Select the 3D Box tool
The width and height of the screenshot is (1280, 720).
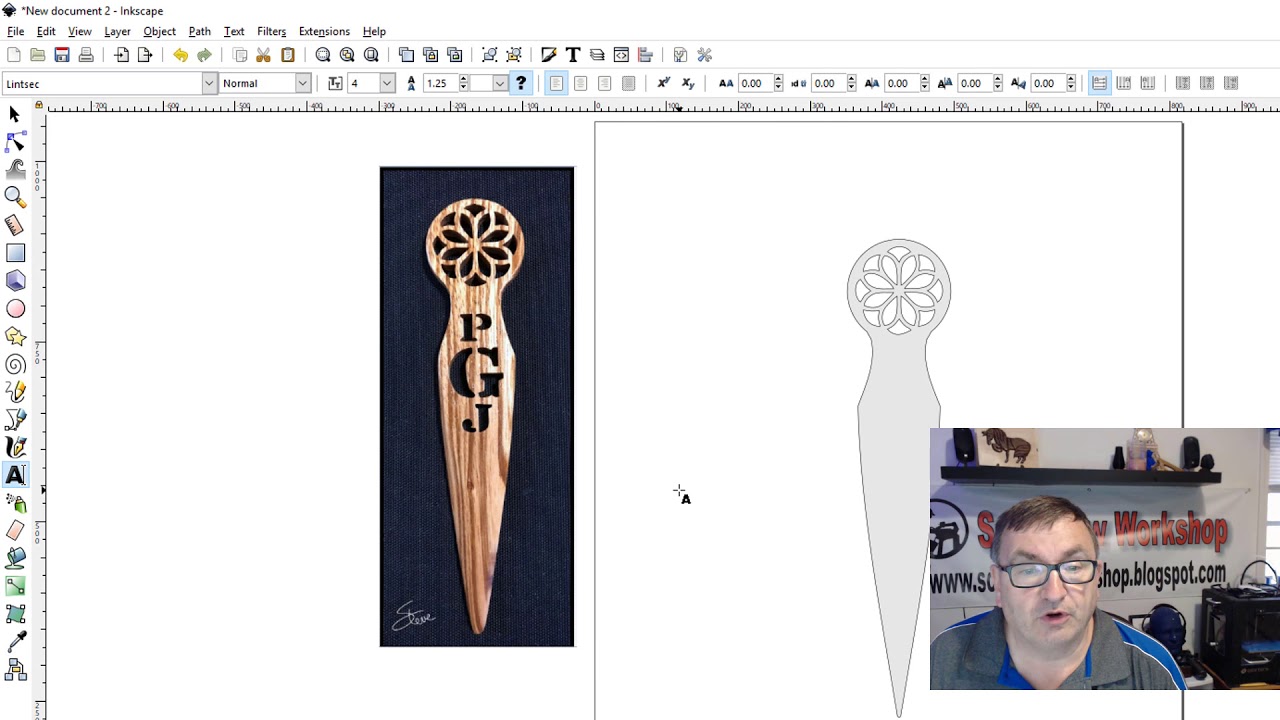click(15, 281)
